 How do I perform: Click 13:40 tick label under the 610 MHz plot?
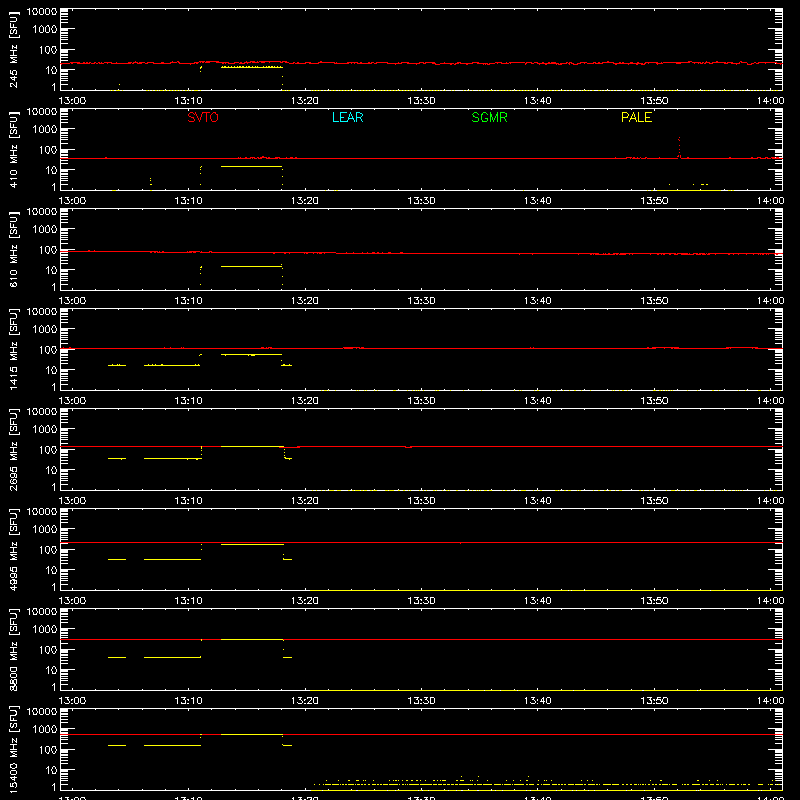click(538, 301)
